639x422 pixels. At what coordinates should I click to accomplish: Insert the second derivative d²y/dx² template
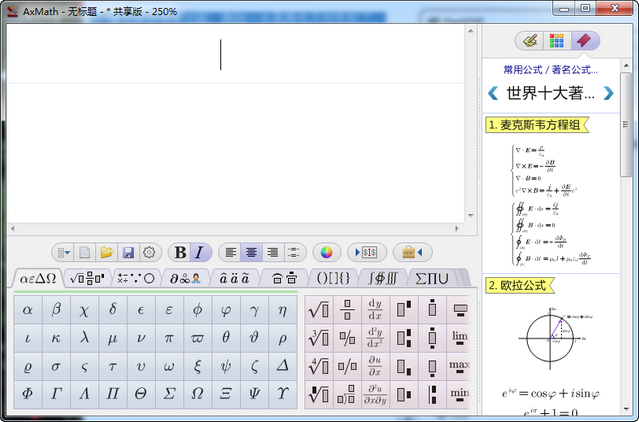(x=375, y=338)
